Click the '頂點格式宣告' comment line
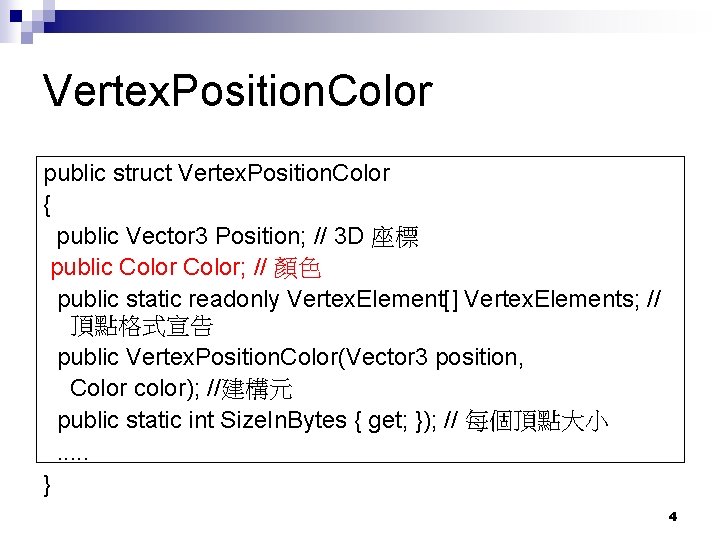Viewport: 720px width, 540px height. coord(140,327)
